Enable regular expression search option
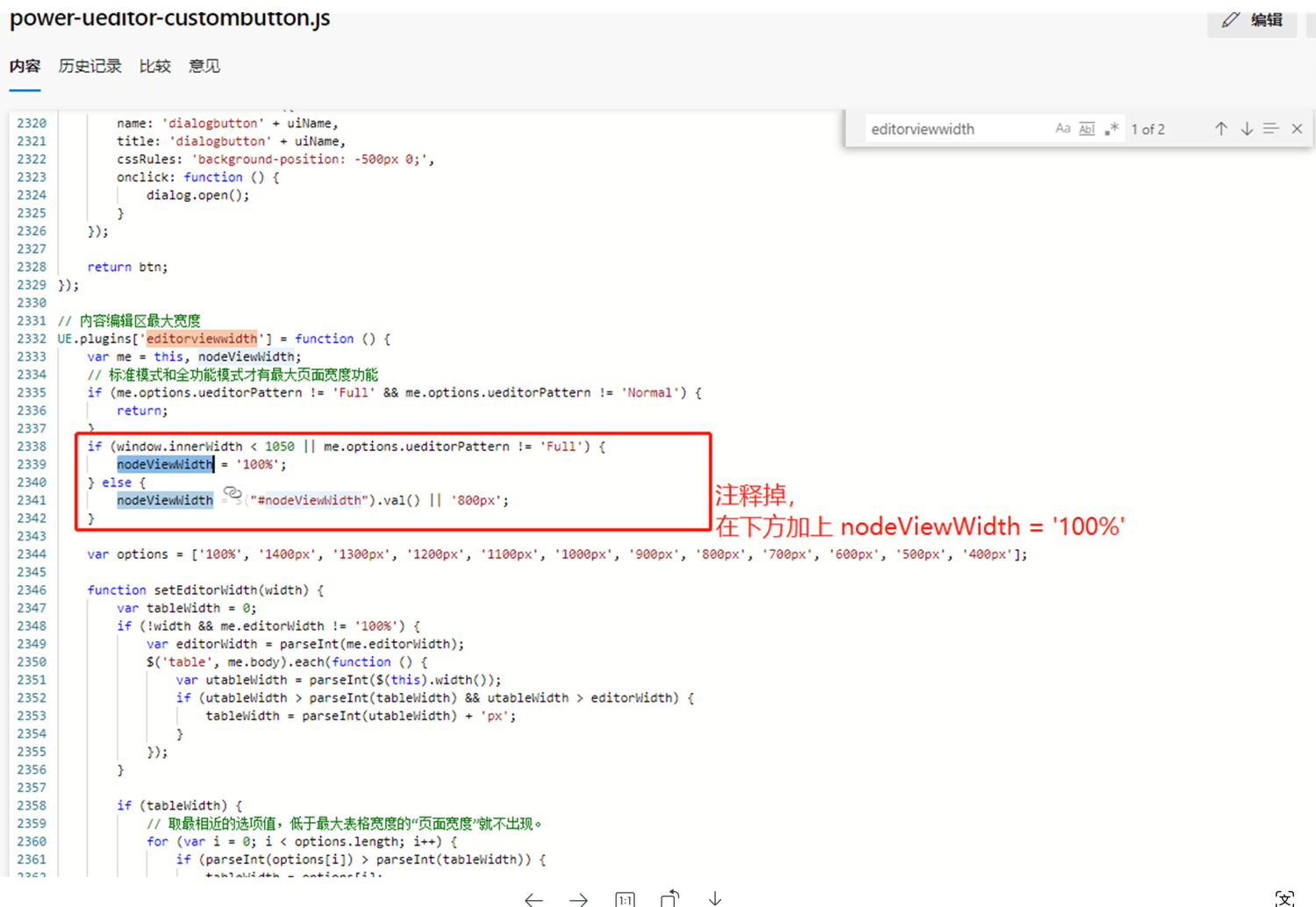Screen dimensions: 1316x907 (1112, 129)
